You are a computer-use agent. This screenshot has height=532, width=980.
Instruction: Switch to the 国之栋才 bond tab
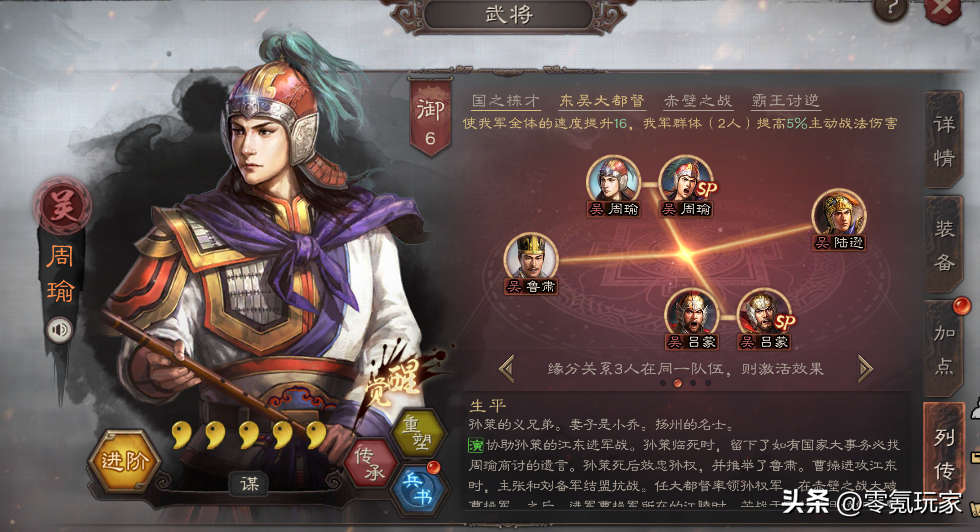(x=506, y=101)
